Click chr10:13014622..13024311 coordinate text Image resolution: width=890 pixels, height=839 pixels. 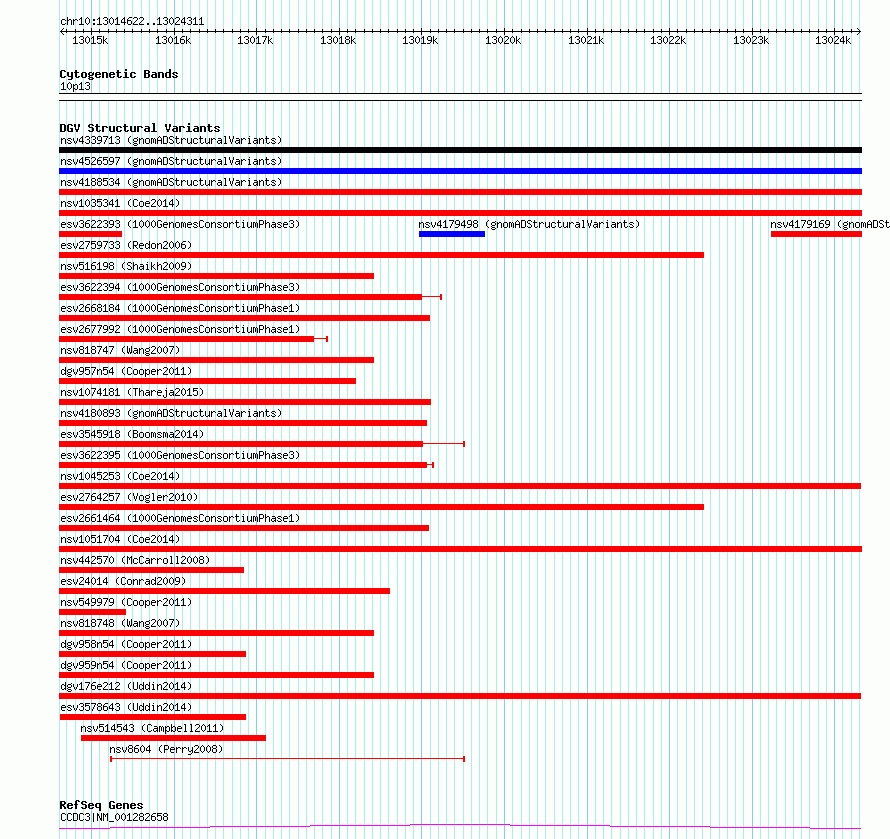[132, 22]
